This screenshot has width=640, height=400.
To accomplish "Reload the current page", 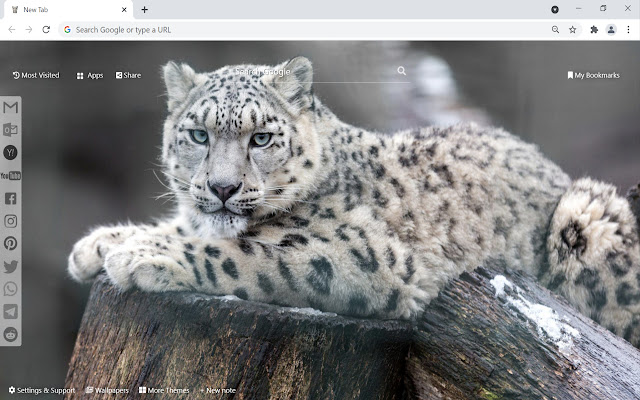I will tap(46, 29).
